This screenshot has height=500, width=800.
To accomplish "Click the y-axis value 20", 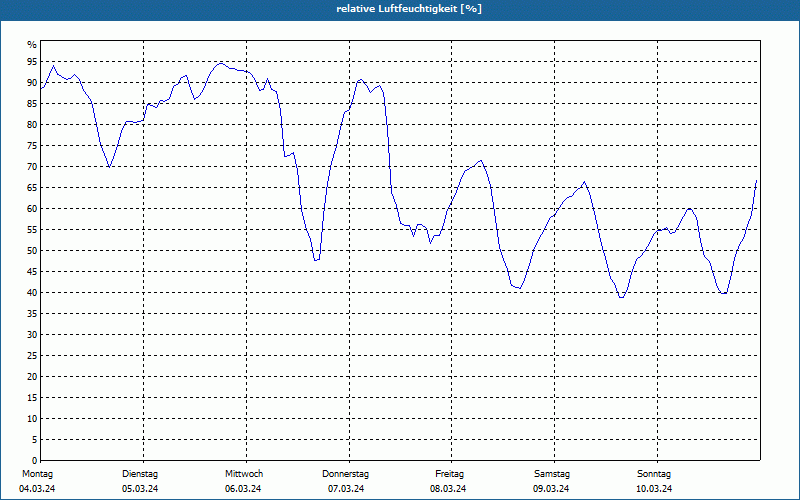I will (x=32, y=377).
